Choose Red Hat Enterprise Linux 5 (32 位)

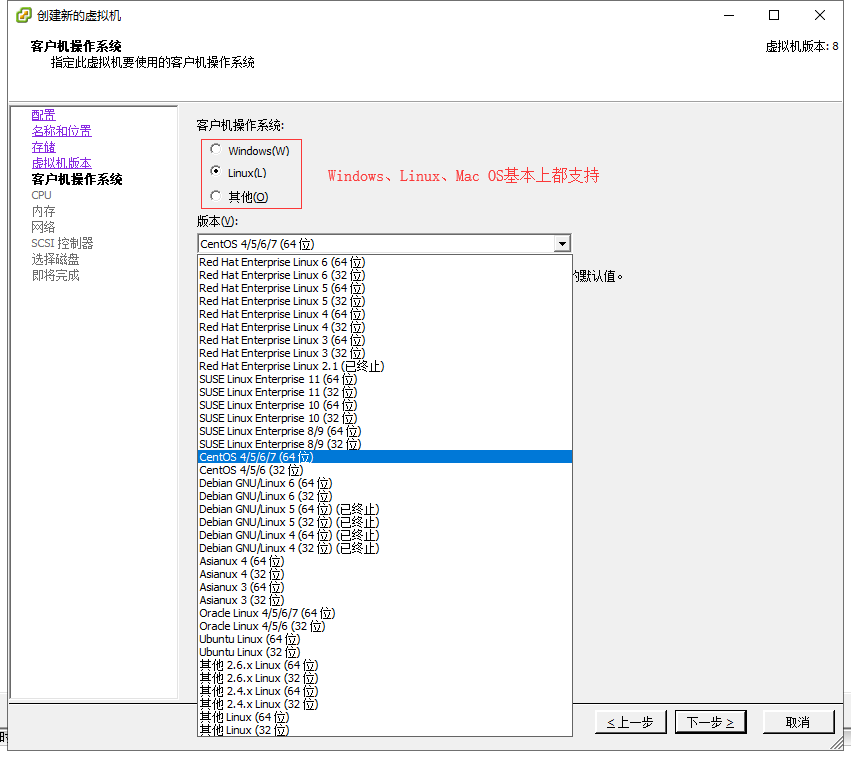pyautogui.click(x=385, y=301)
